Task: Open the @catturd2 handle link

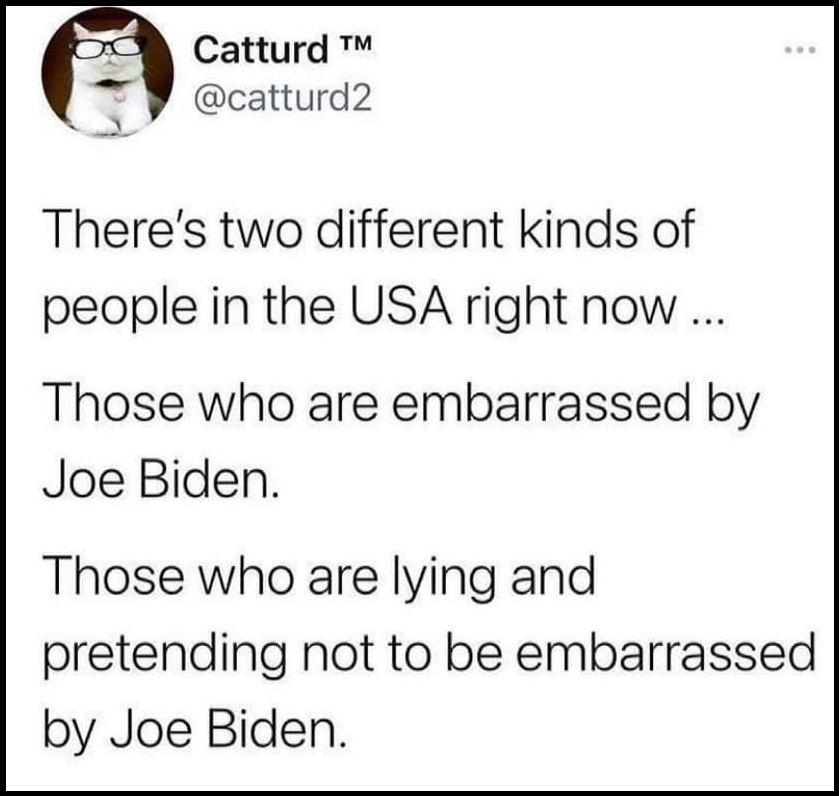Action: point(283,98)
